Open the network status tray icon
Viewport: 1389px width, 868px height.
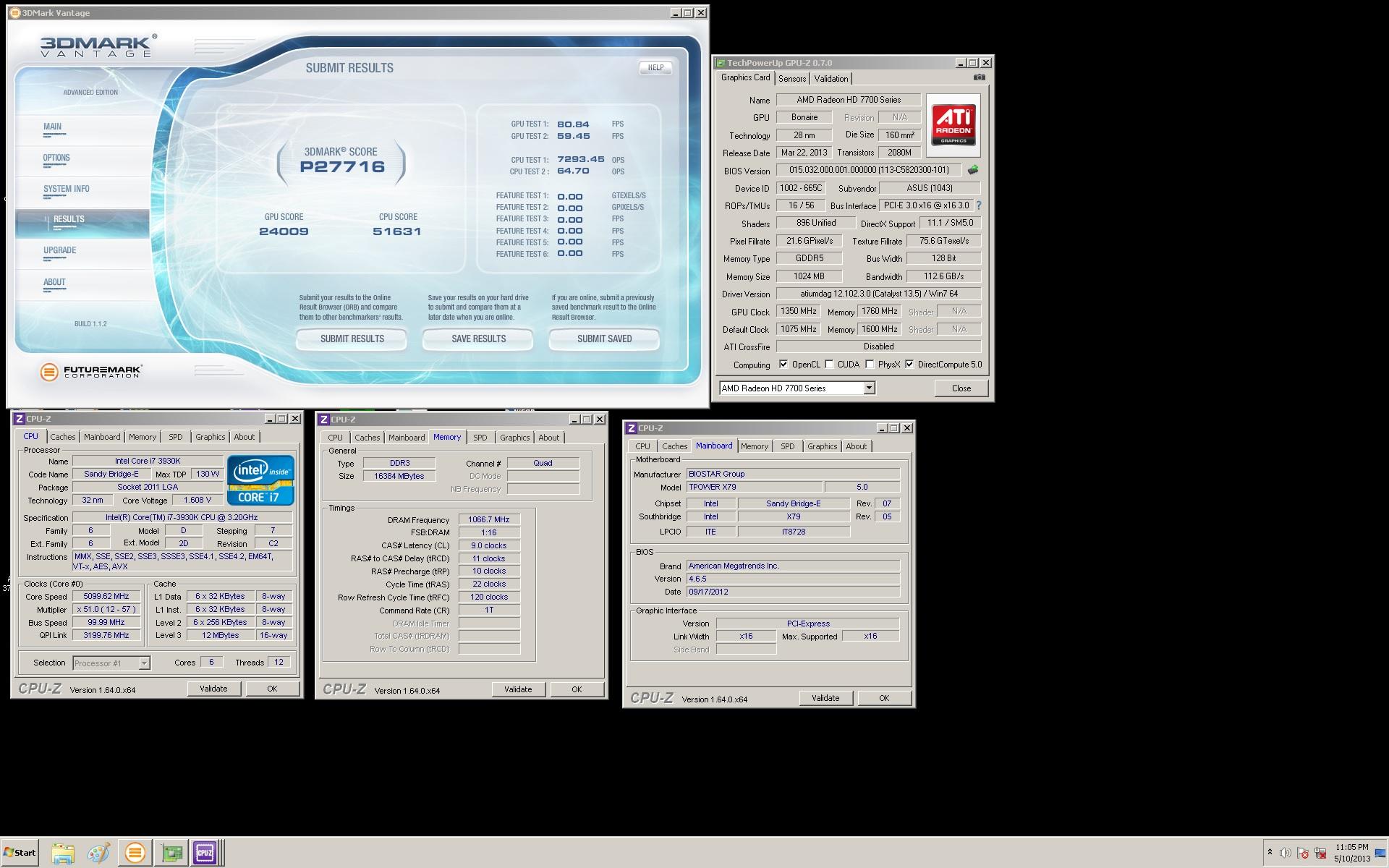tap(1320, 853)
